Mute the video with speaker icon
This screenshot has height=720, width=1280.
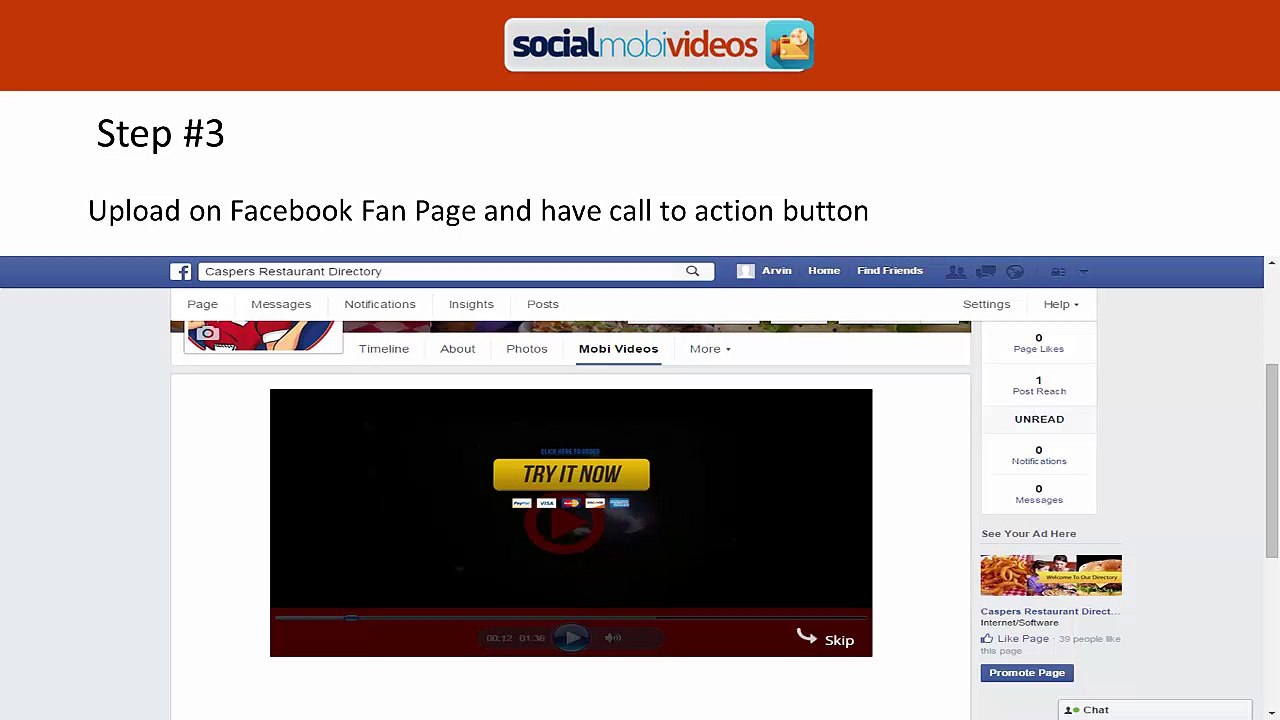tap(613, 638)
